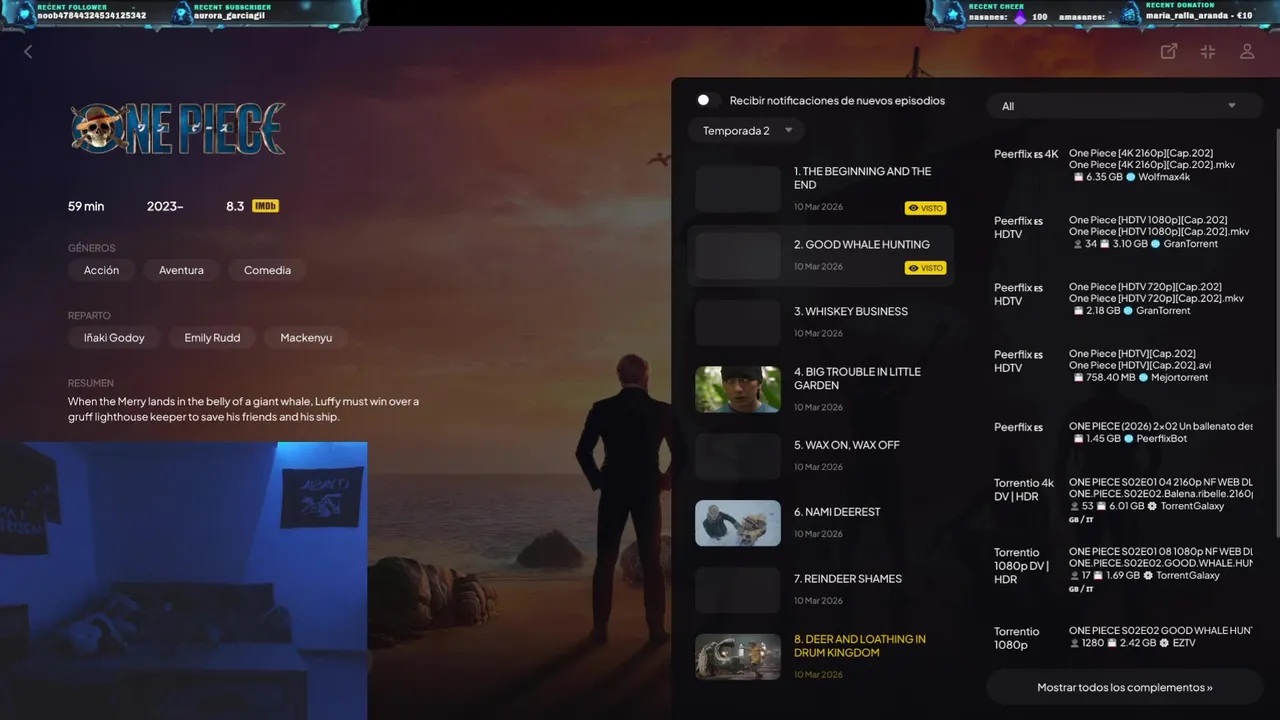Play Torrentio 4k DV HDR 6.01 GB stream
Image resolution: width=1280 pixels, height=720 pixels.
pyautogui.click(x=1123, y=500)
